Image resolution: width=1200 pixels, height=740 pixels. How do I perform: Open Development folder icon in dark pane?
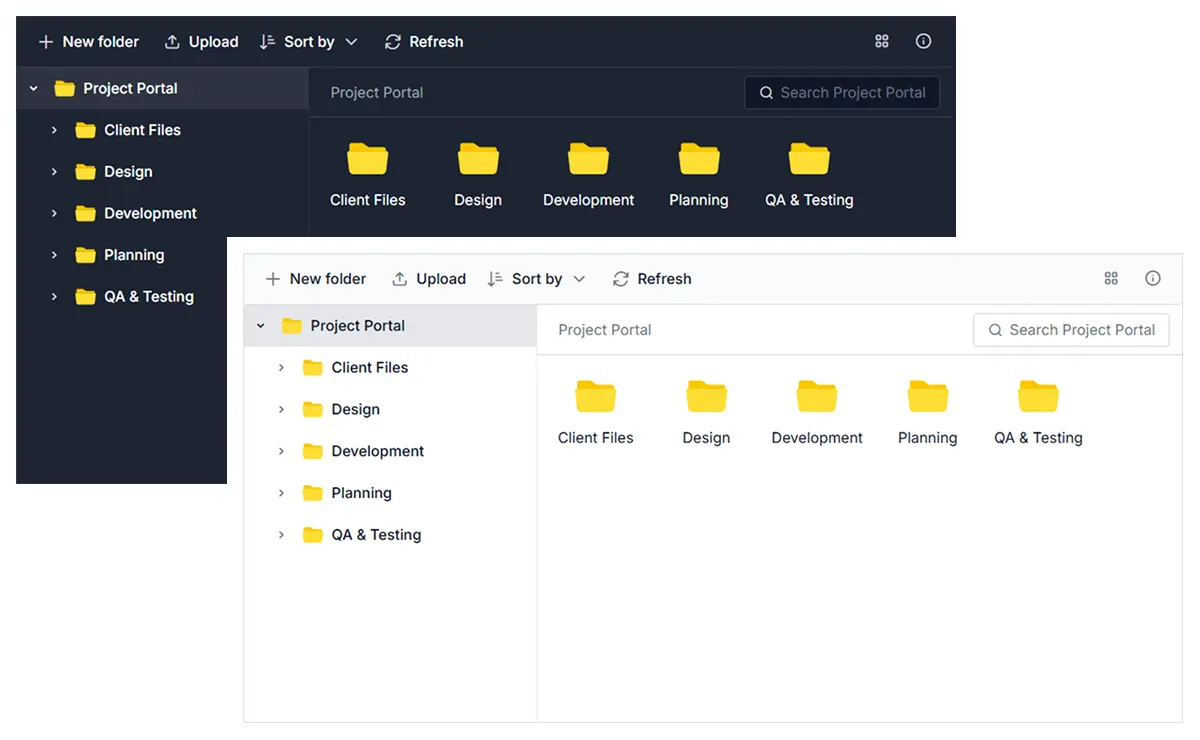pyautogui.click(x=588, y=159)
